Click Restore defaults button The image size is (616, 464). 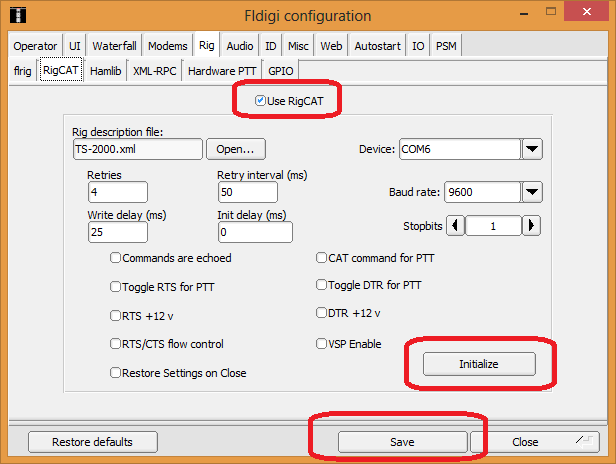click(x=91, y=441)
